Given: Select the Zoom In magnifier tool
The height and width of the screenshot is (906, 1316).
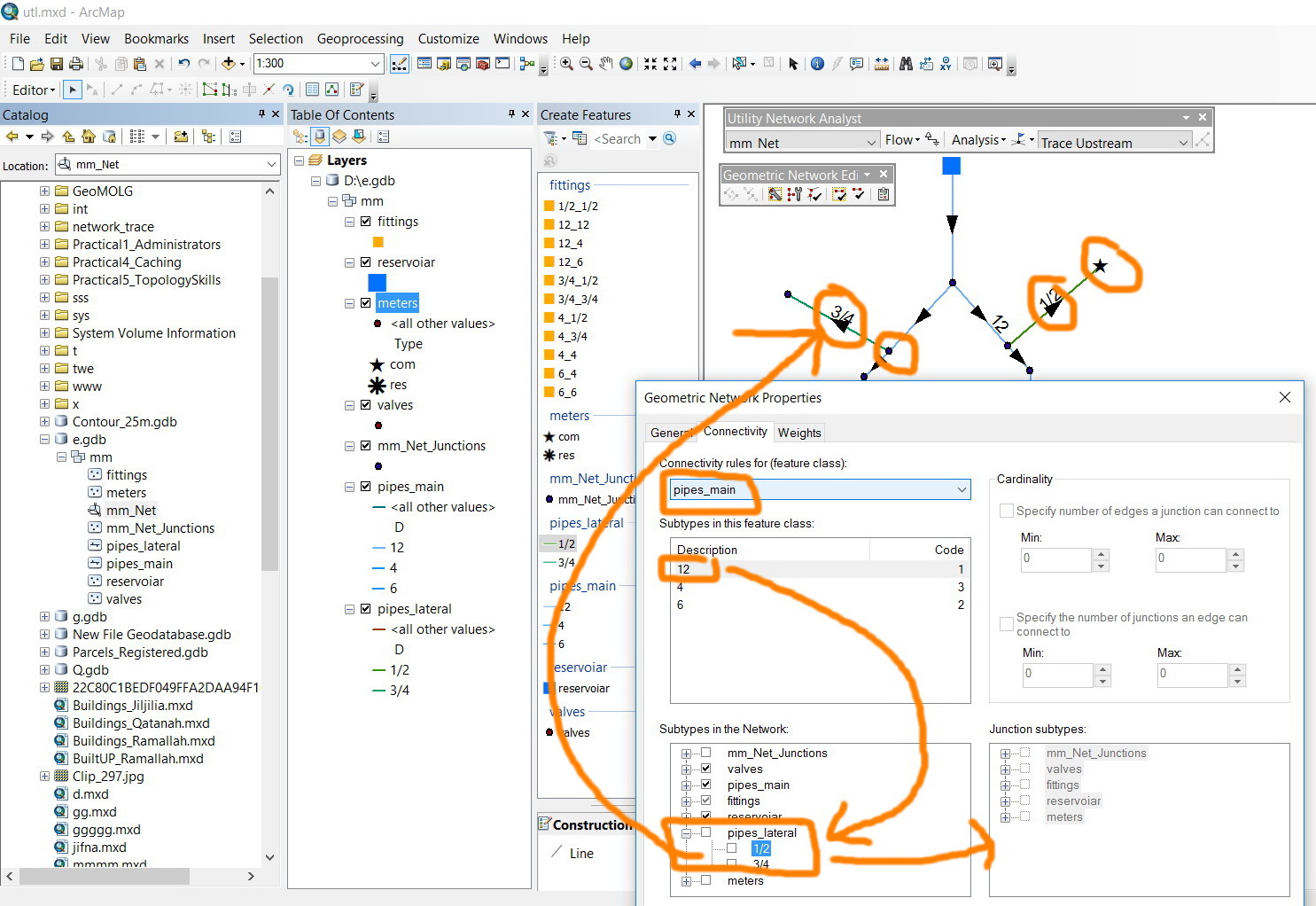Looking at the screenshot, I should point(567,64).
